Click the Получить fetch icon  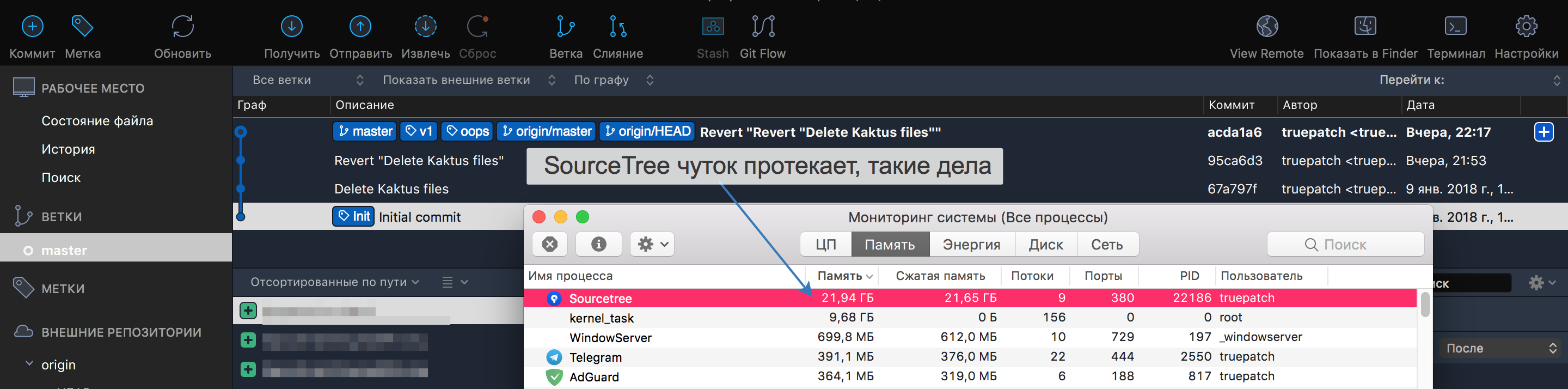[292, 26]
